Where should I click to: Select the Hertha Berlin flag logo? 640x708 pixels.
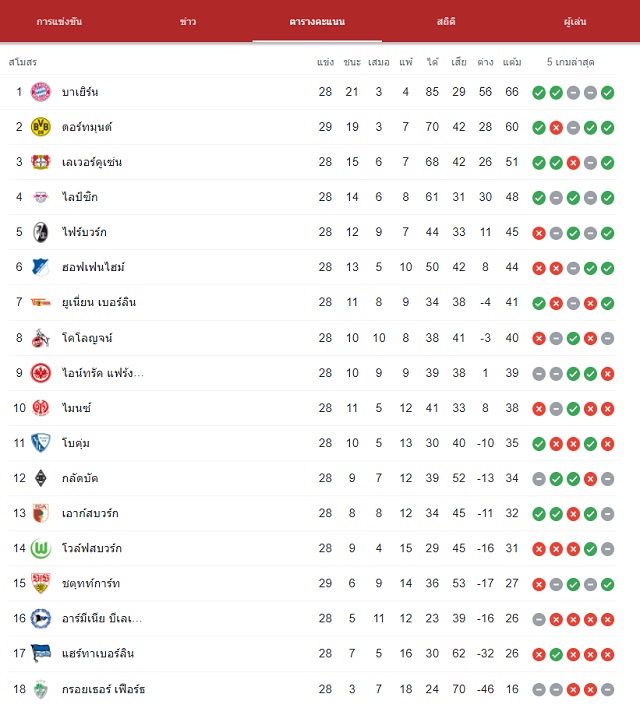coord(41,653)
